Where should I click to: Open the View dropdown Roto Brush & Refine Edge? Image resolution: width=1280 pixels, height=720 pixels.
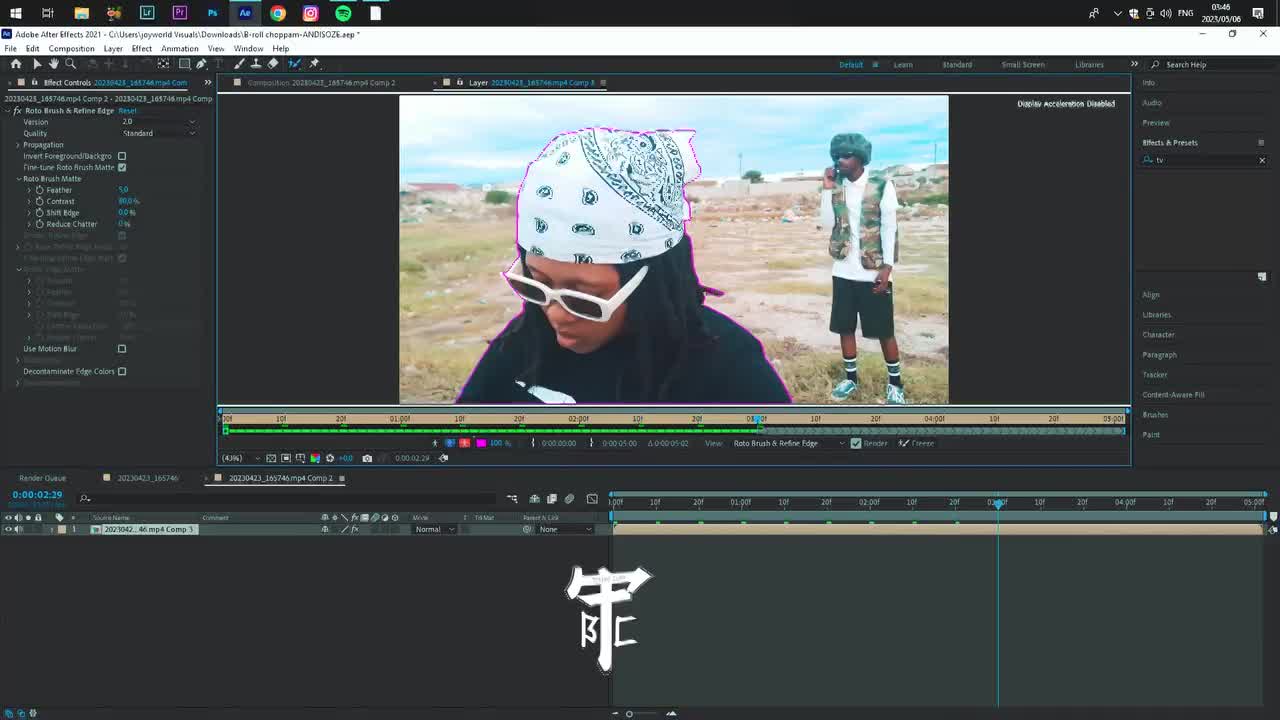point(788,443)
